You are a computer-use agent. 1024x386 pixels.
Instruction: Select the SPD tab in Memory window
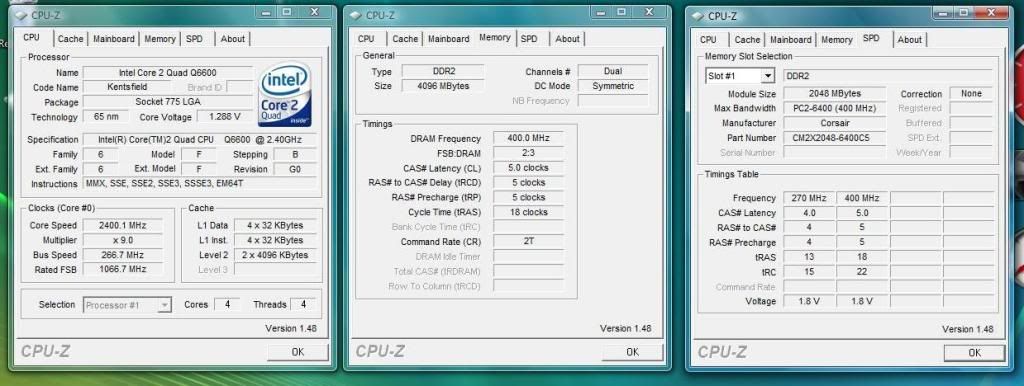[x=530, y=39]
